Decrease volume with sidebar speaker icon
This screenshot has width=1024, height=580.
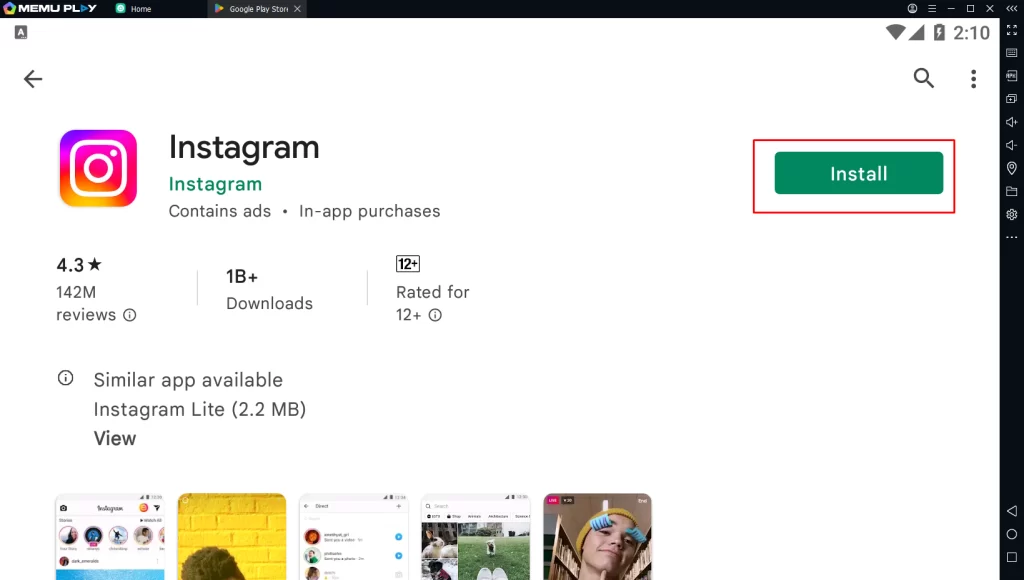pos(1011,145)
